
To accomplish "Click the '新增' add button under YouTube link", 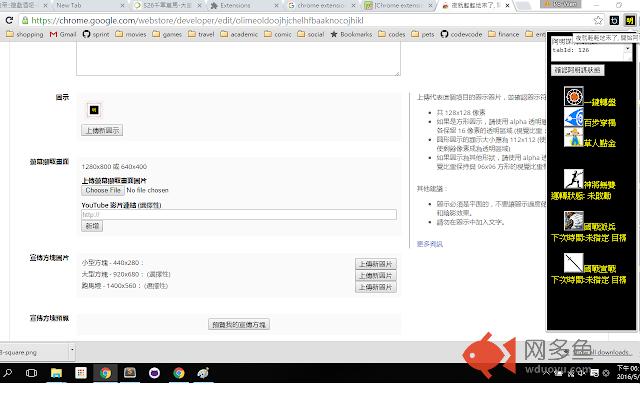I will click(92, 226).
